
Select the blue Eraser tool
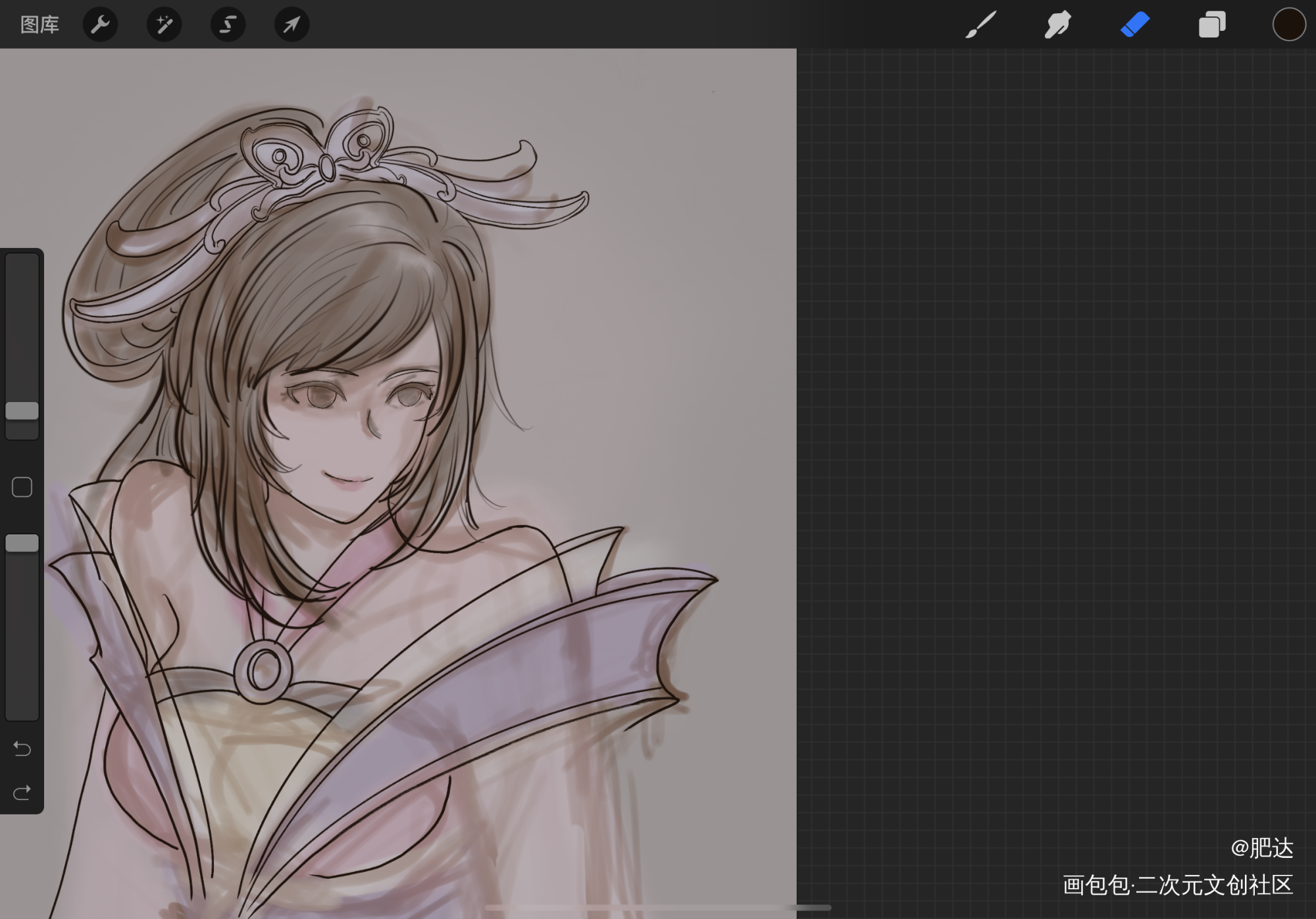1134,25
